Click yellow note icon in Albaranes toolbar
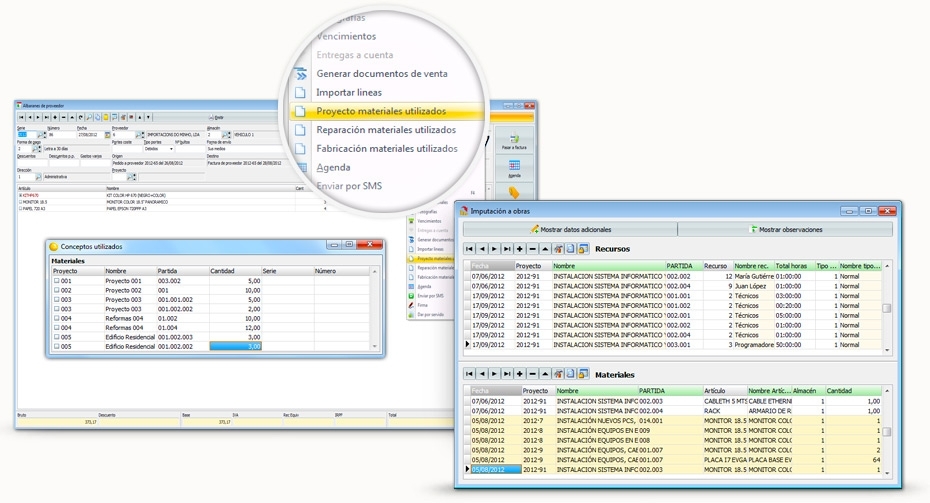 (106, 117)
